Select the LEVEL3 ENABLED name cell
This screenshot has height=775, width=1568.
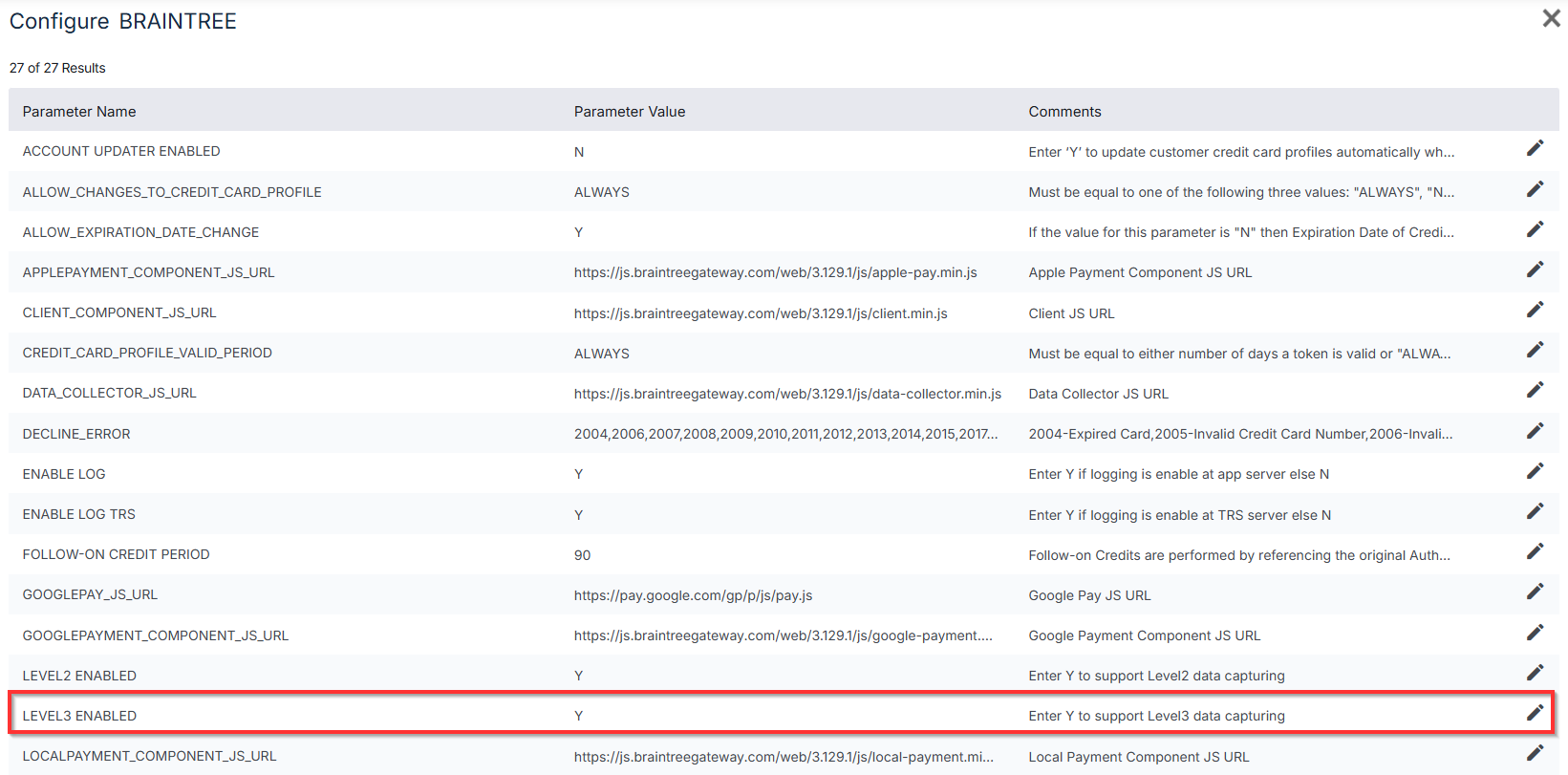pos(79,716)
